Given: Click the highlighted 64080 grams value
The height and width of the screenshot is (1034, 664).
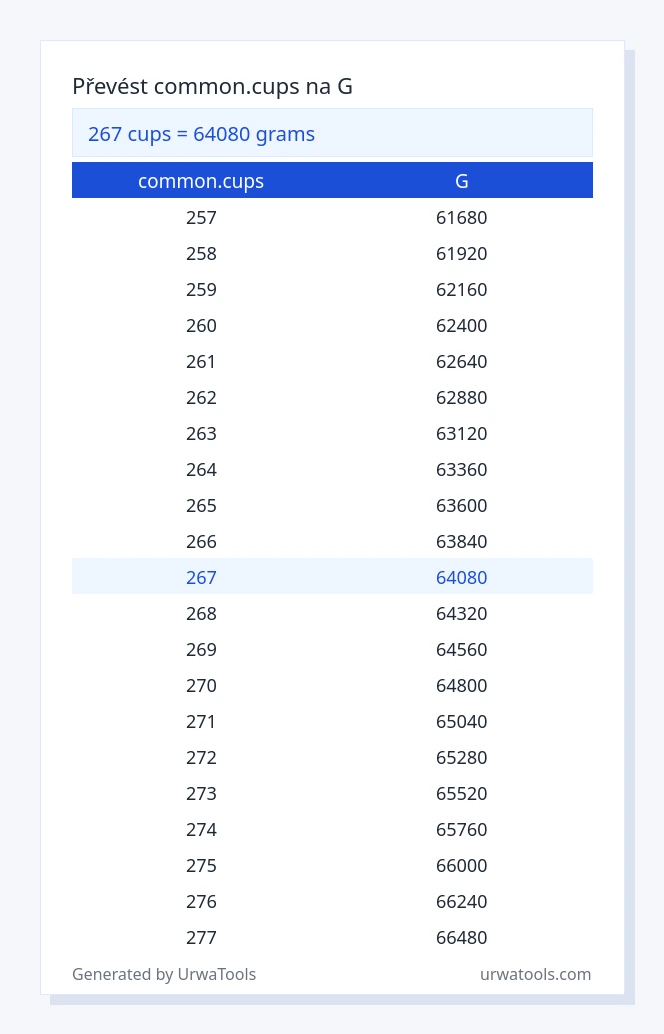Looking at the screenshot, I should pyautogui.click(x=462, y=577).
